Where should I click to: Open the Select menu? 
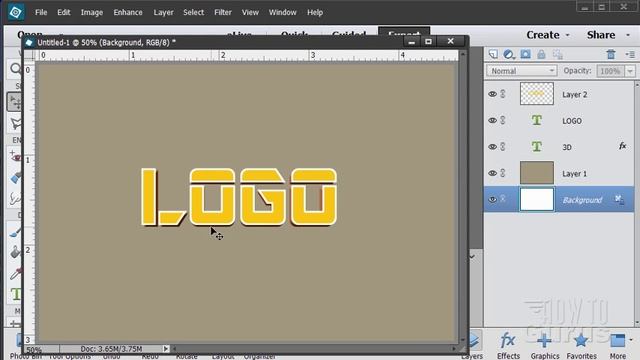pos(193,12)
